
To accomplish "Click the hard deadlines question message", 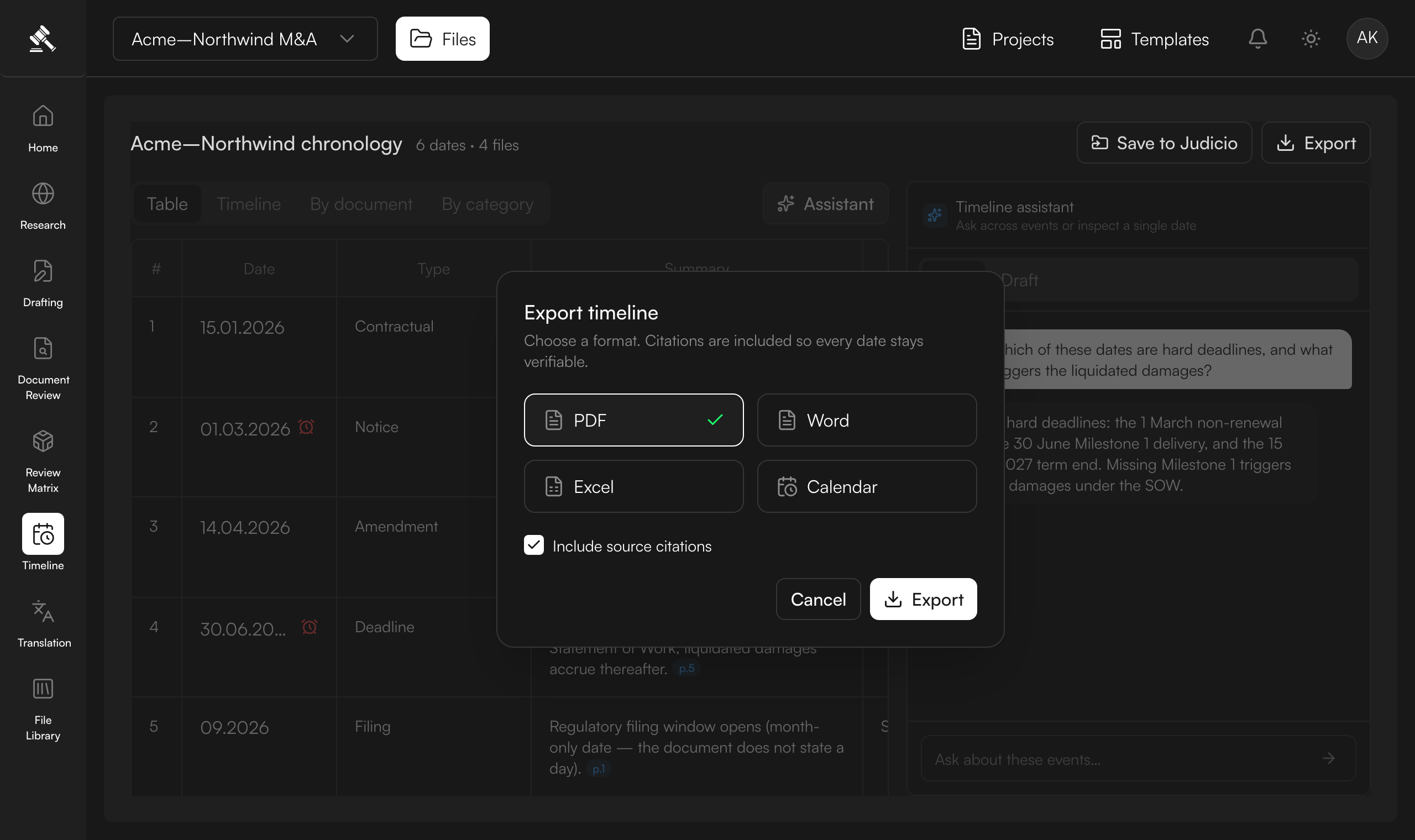I will pyautogui.click(x=1178, y=359).
